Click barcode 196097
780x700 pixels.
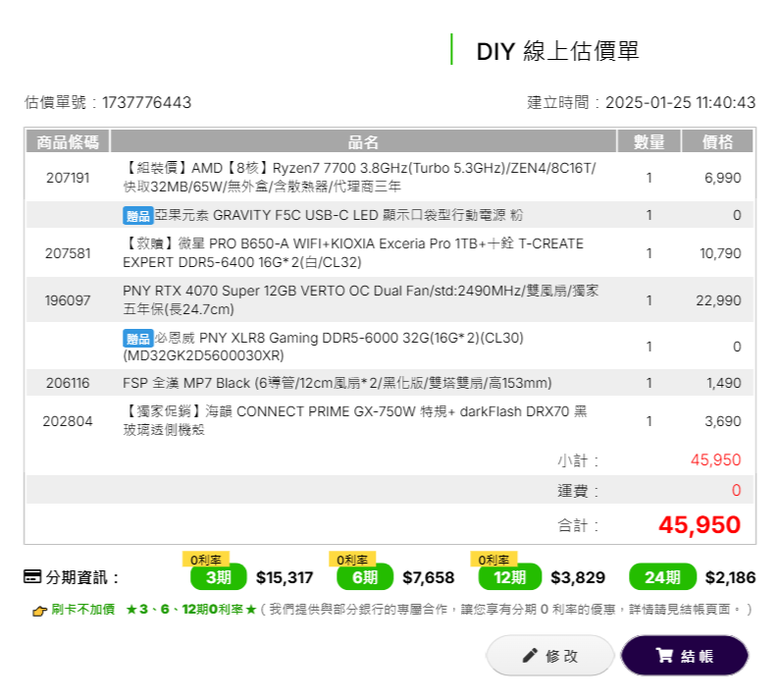[x=68, y=300]
